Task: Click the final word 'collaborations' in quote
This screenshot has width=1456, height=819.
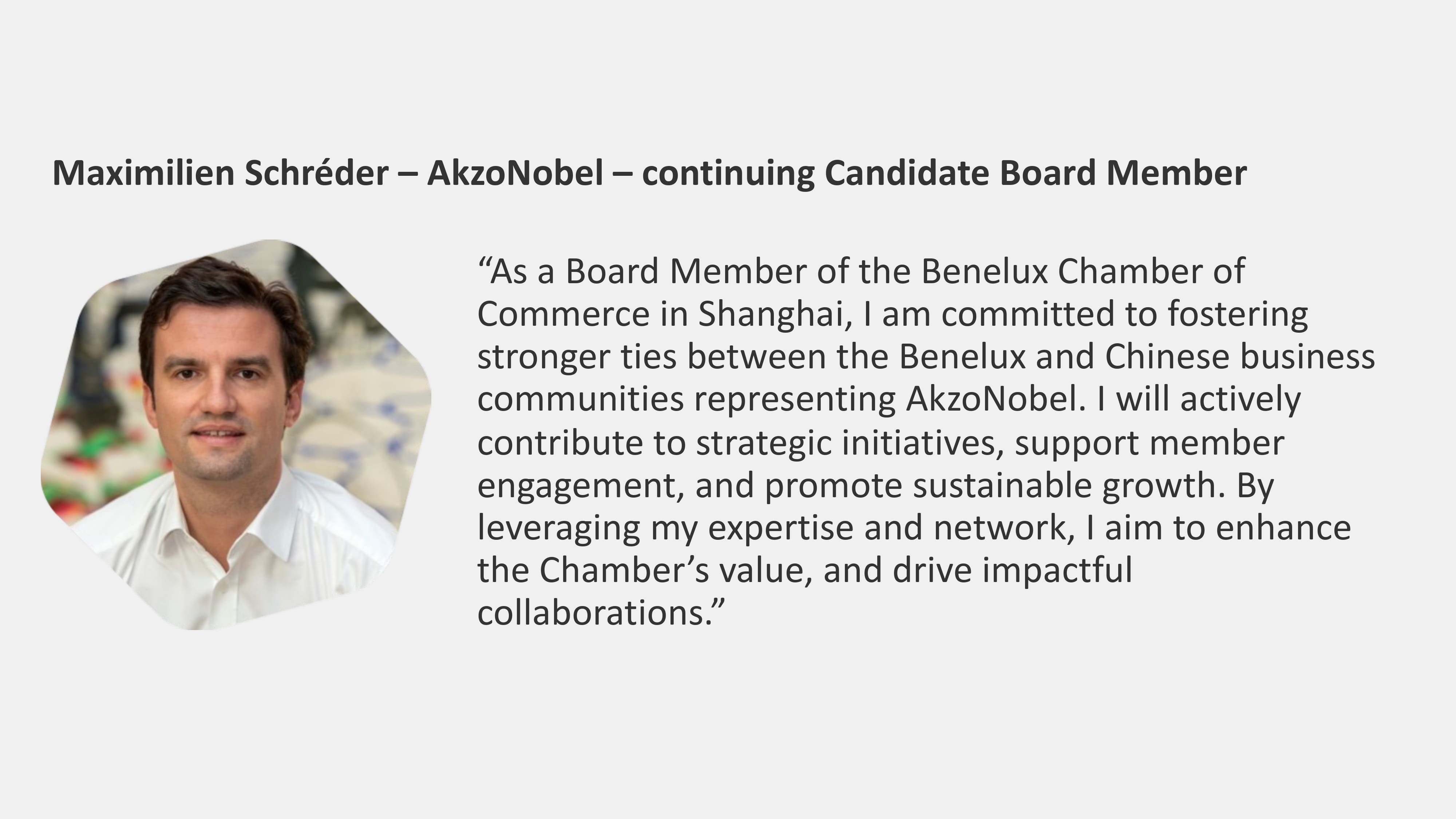Action: pyautogui.click(x=591, y=614)
